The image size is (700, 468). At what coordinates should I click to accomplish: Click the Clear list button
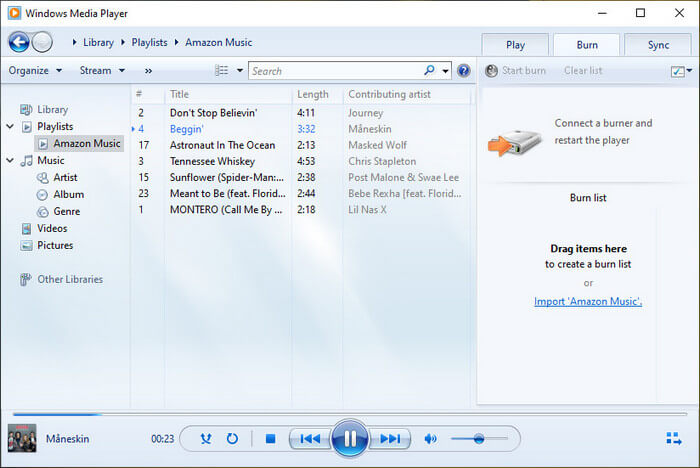(x=583, y=71)
